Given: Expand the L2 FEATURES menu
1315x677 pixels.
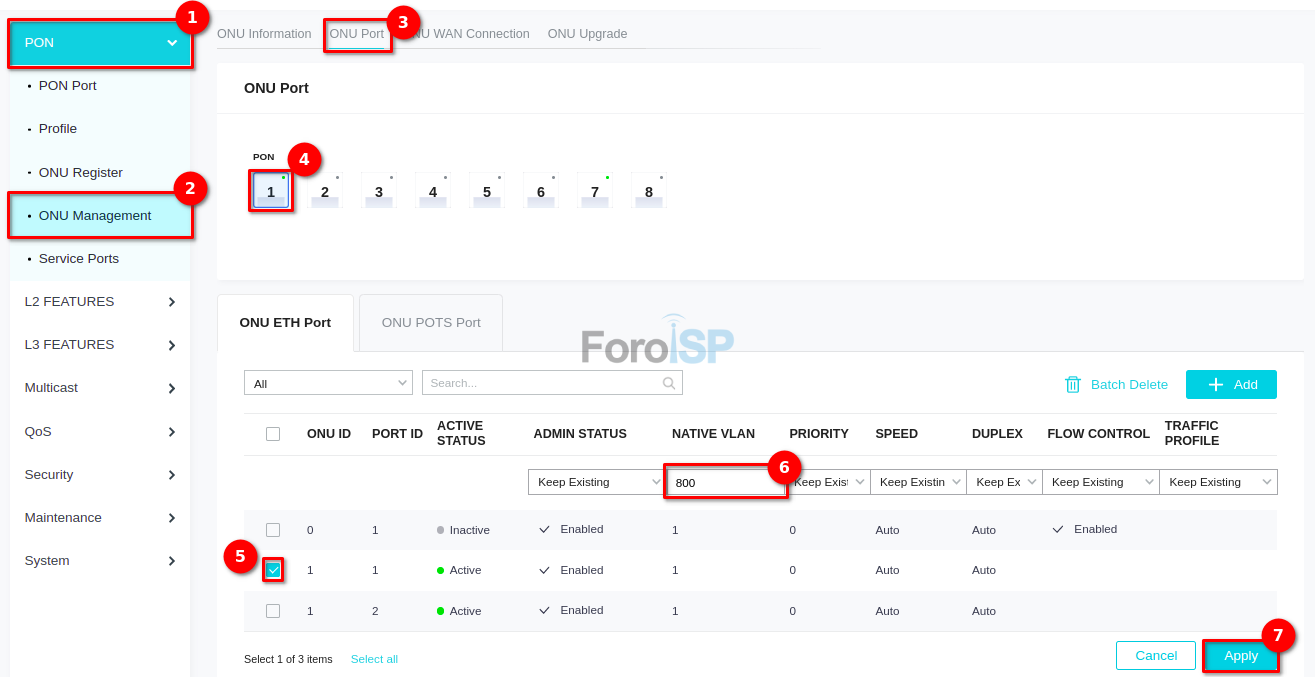Looking at the screenshot, I should point(100,302).
